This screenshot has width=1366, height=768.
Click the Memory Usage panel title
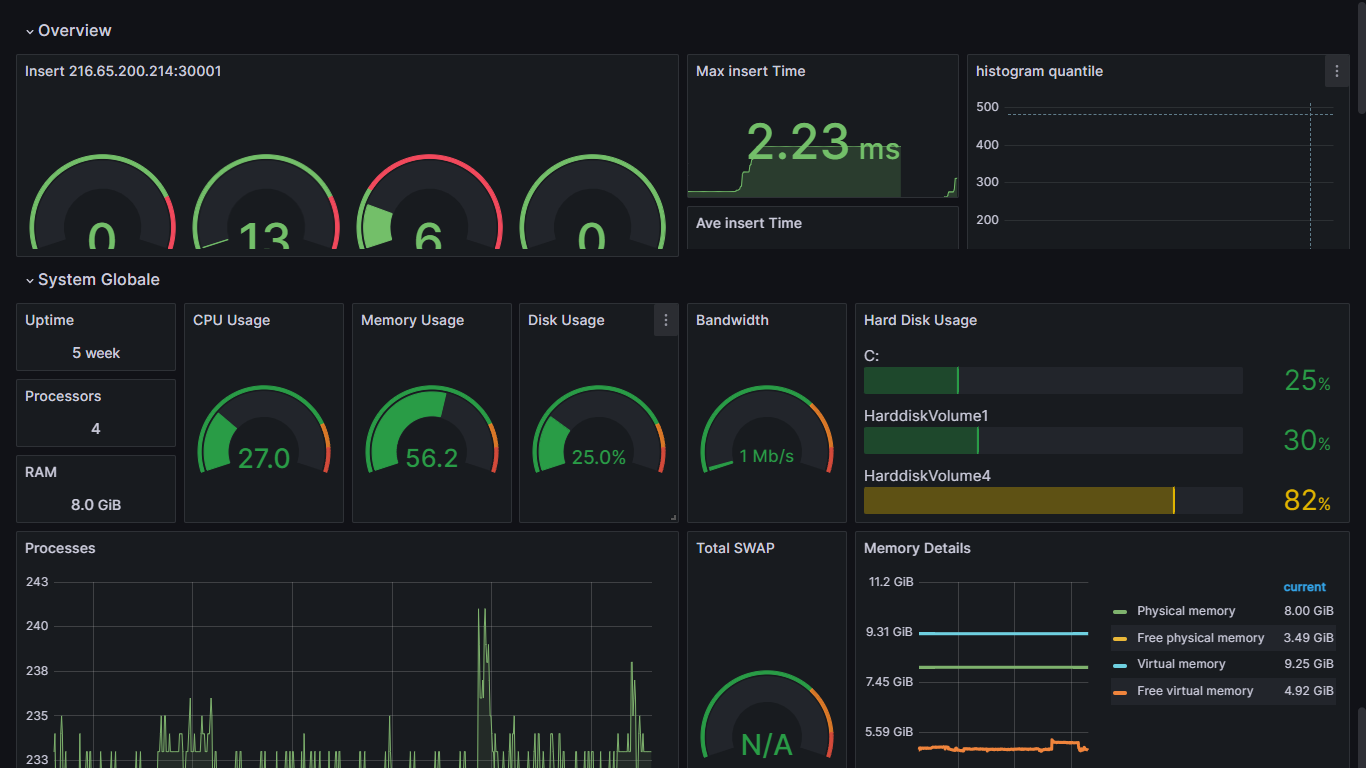point(412,320)
